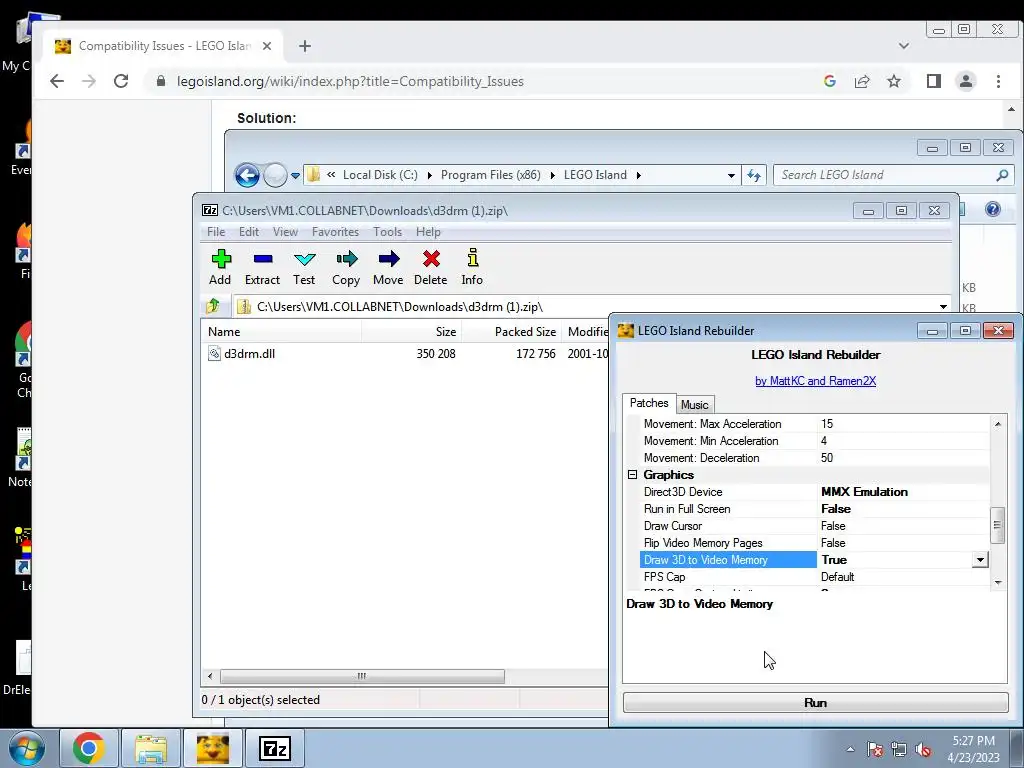The height and width of the screenshot is (768, 1024).
Task: Bookmark this page with the star icon
Action: pos(894,81)
